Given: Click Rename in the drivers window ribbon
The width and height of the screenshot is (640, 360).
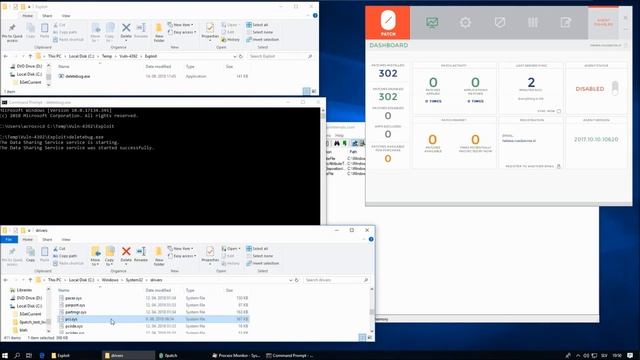Looking at the screenshot, I should point(141,254).
